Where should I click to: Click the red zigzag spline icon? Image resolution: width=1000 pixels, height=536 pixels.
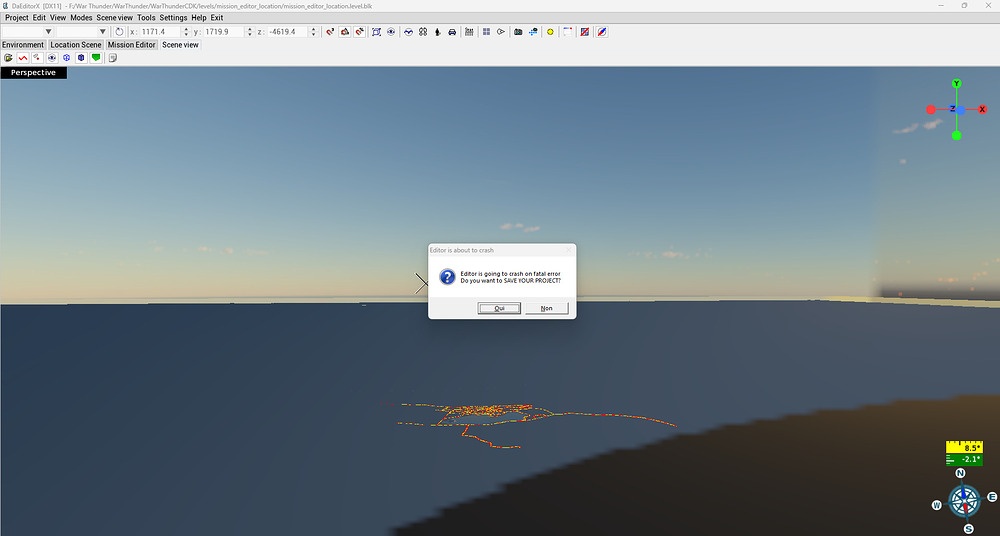coord(22,58)
